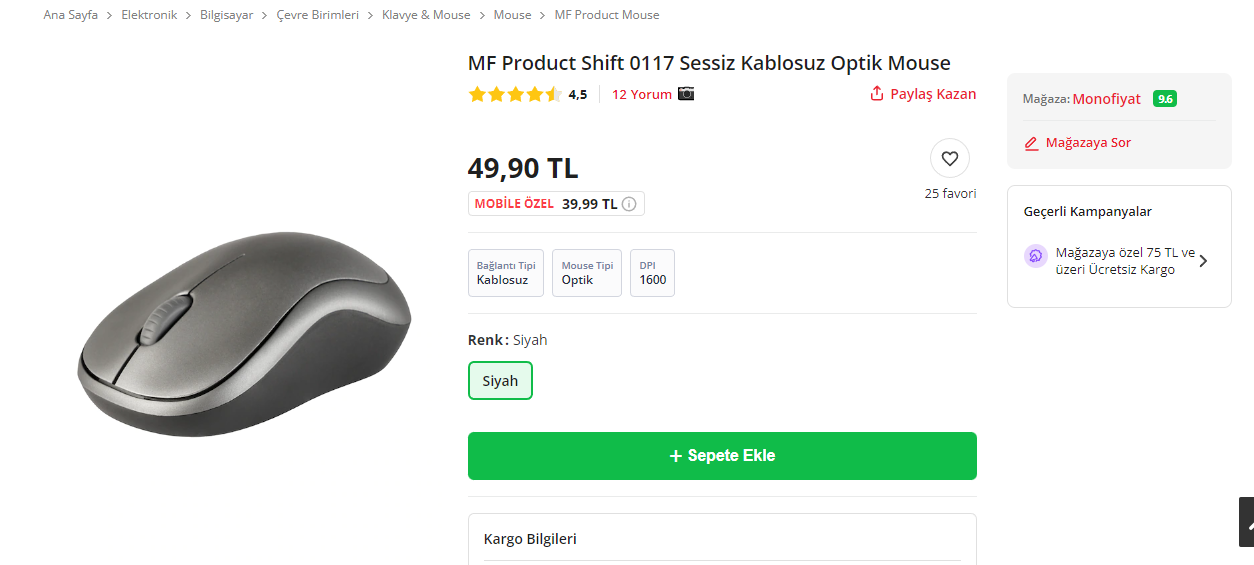Open Klavye & Mouse breadcrumb category
Screen dimensions: 1254x565
[x=426, y=15]
